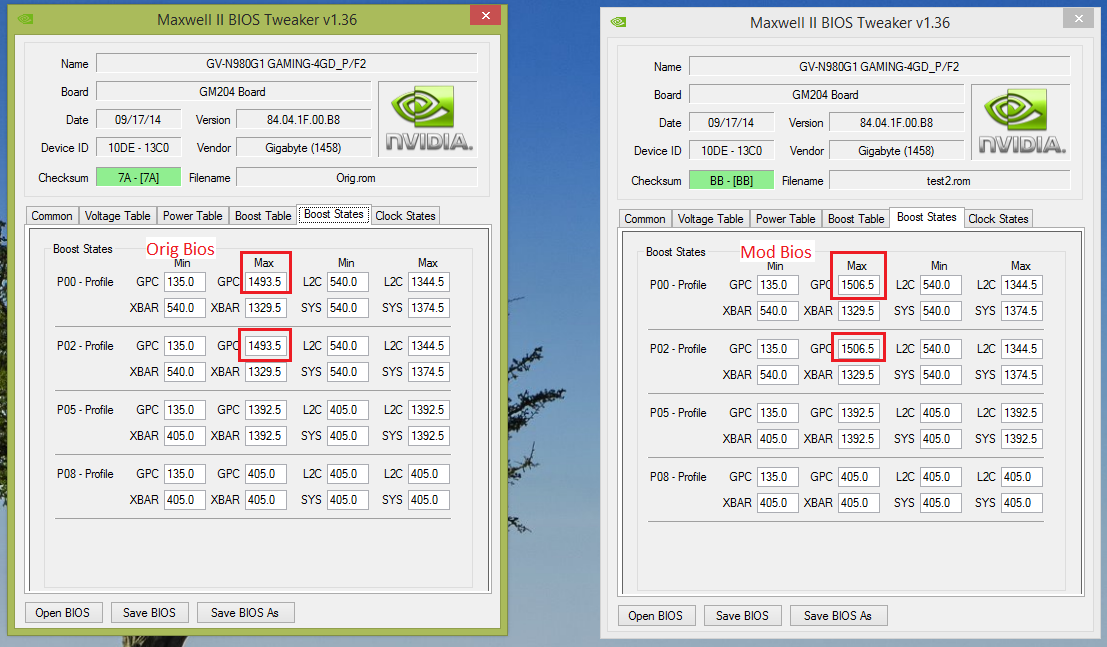The width and height of the screenshot is (1107, 647).
Task: Open Common tab in Orig.rom window
Action: (52, 216)
